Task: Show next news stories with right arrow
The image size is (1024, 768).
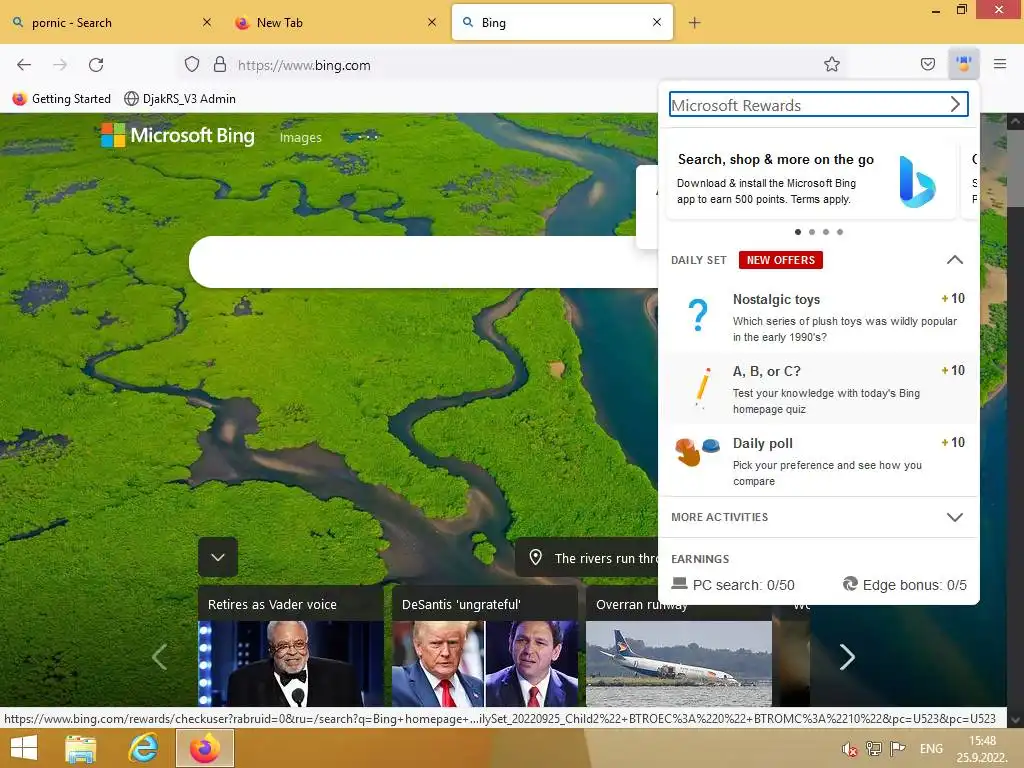Action: [x=847, y=657]
